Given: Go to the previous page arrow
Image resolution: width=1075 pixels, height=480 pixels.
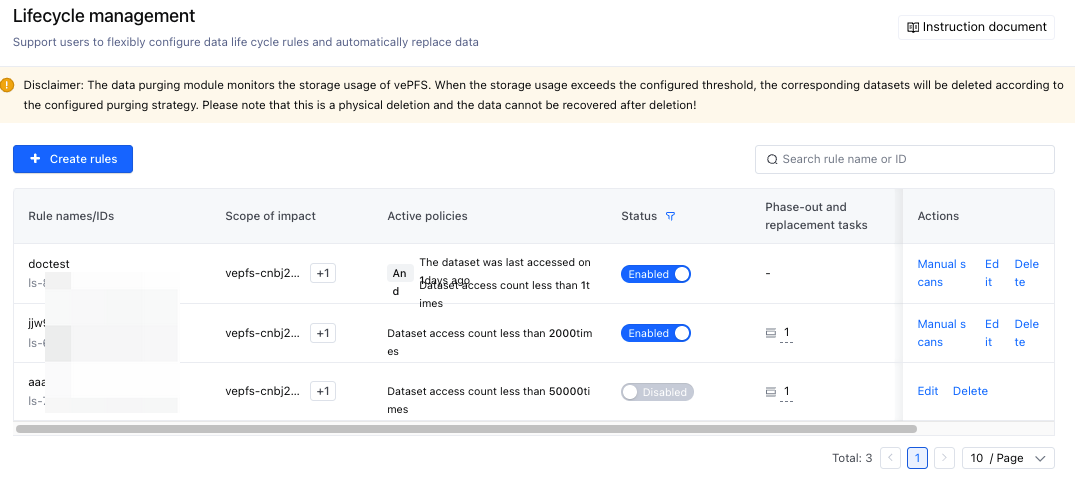Looking at the screenshot, I should tap(891, 458).
